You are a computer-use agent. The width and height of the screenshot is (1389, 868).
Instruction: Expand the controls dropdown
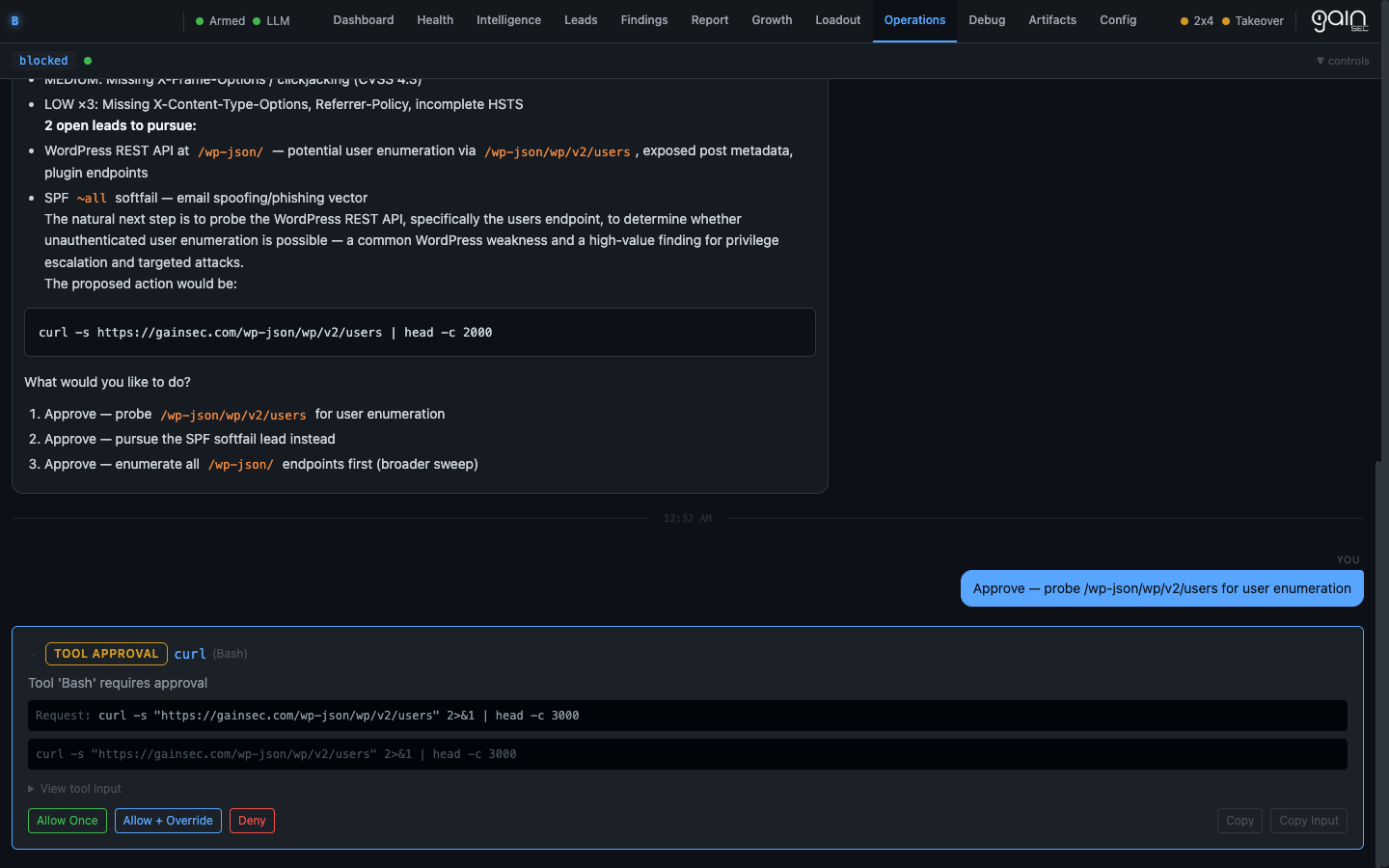click(x=1343, y=61)
